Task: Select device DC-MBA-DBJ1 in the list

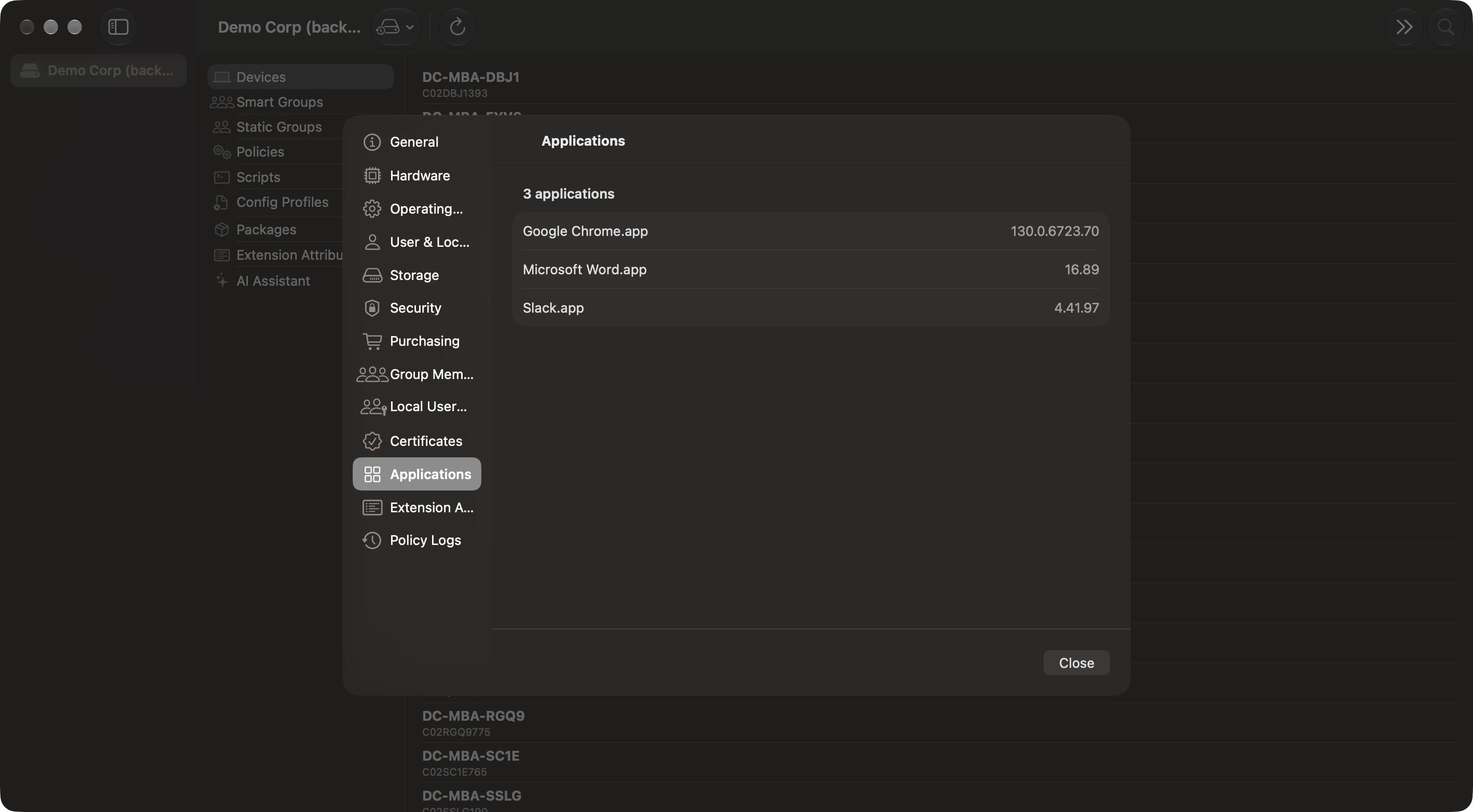Action: click(x=938, y=84)
